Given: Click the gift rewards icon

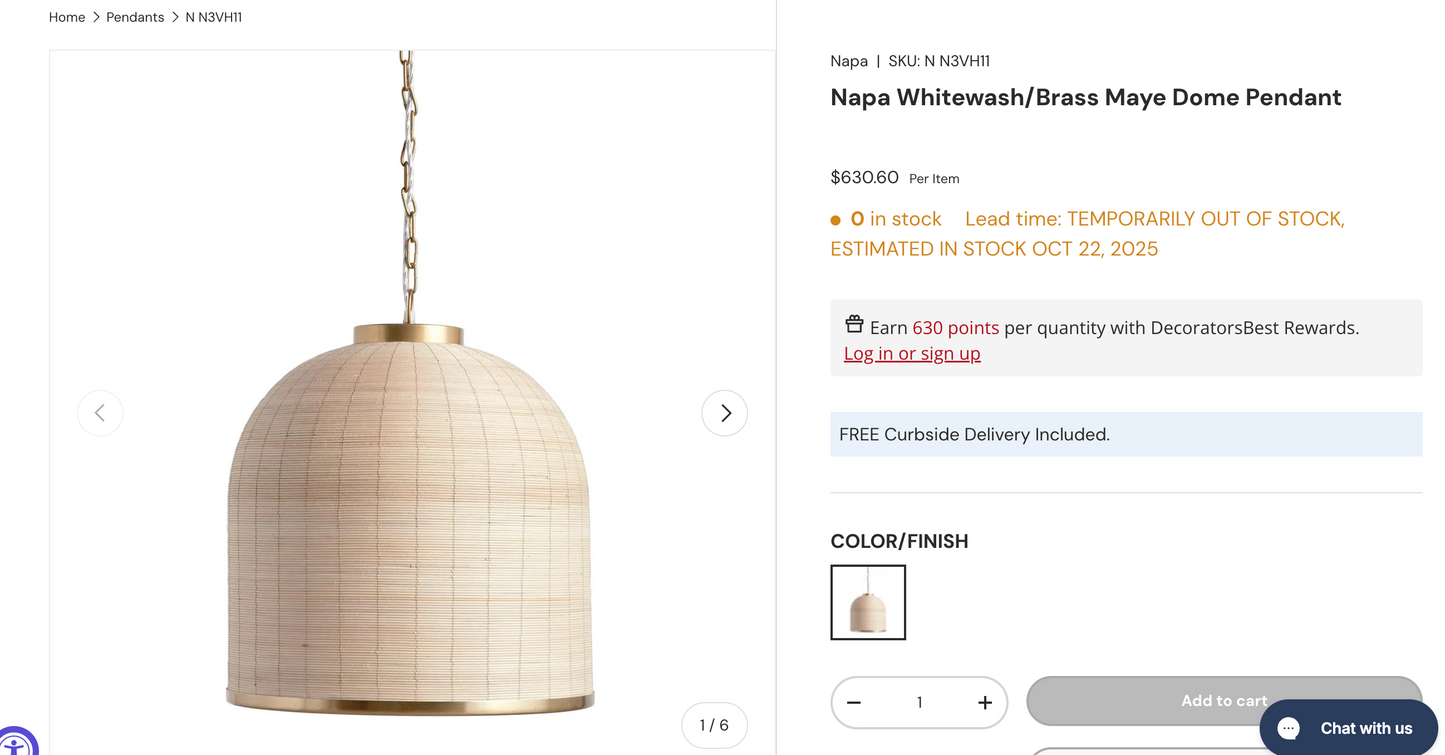Looking at the screenshot, I should pos(854,324).
